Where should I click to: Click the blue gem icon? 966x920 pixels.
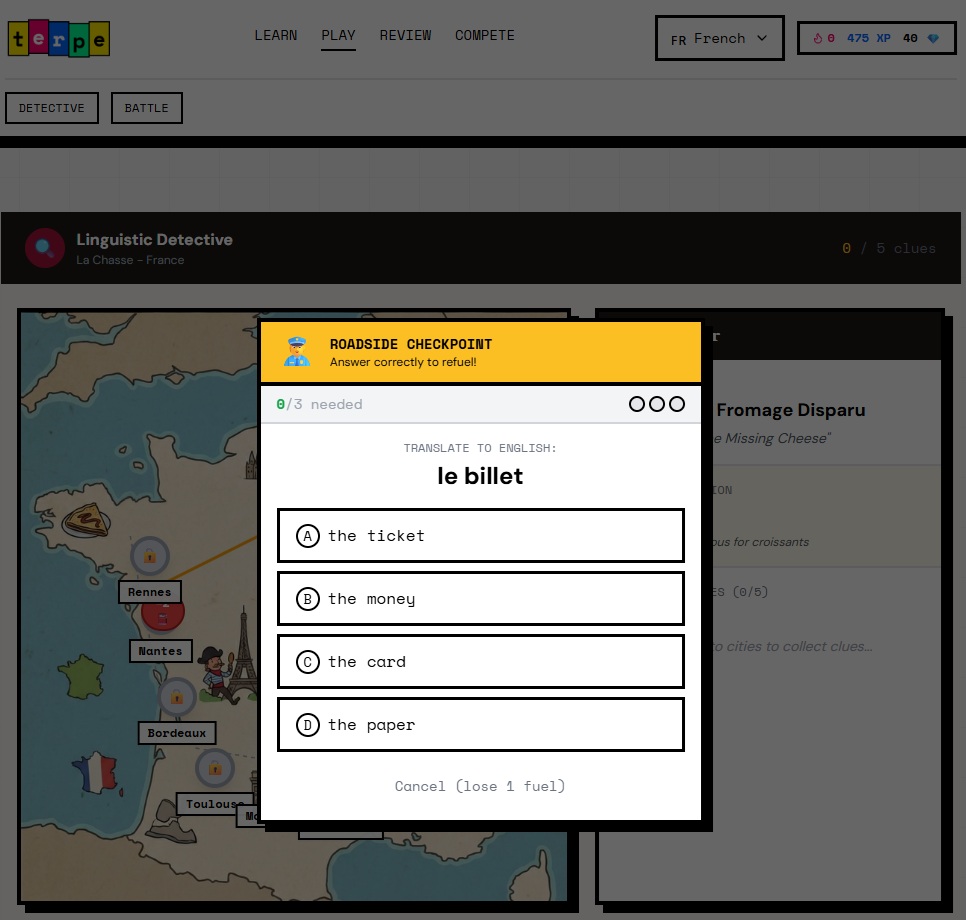pyautogui.click(x=933, y=39)
